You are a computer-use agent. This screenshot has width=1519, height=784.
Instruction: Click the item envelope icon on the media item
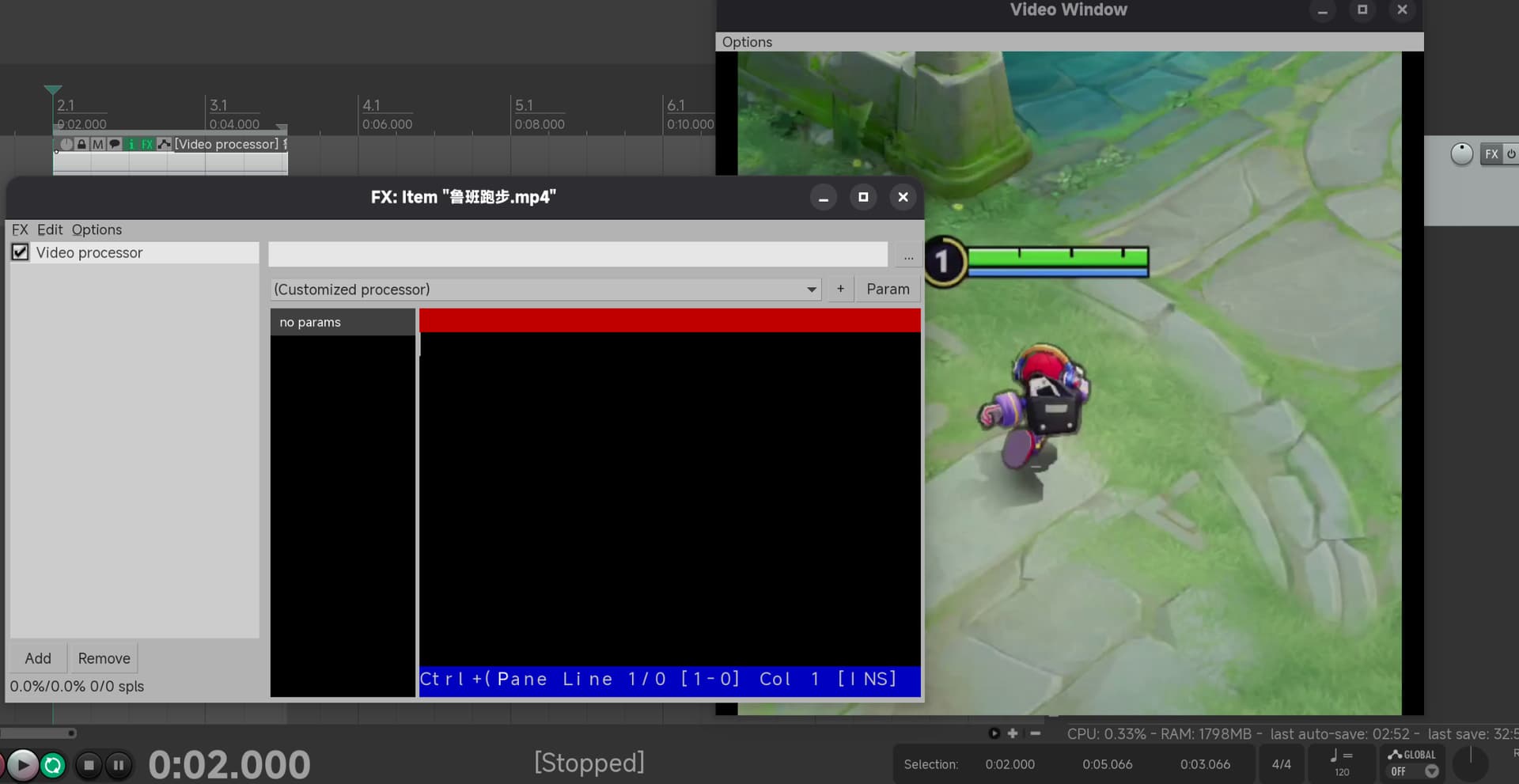164,144
